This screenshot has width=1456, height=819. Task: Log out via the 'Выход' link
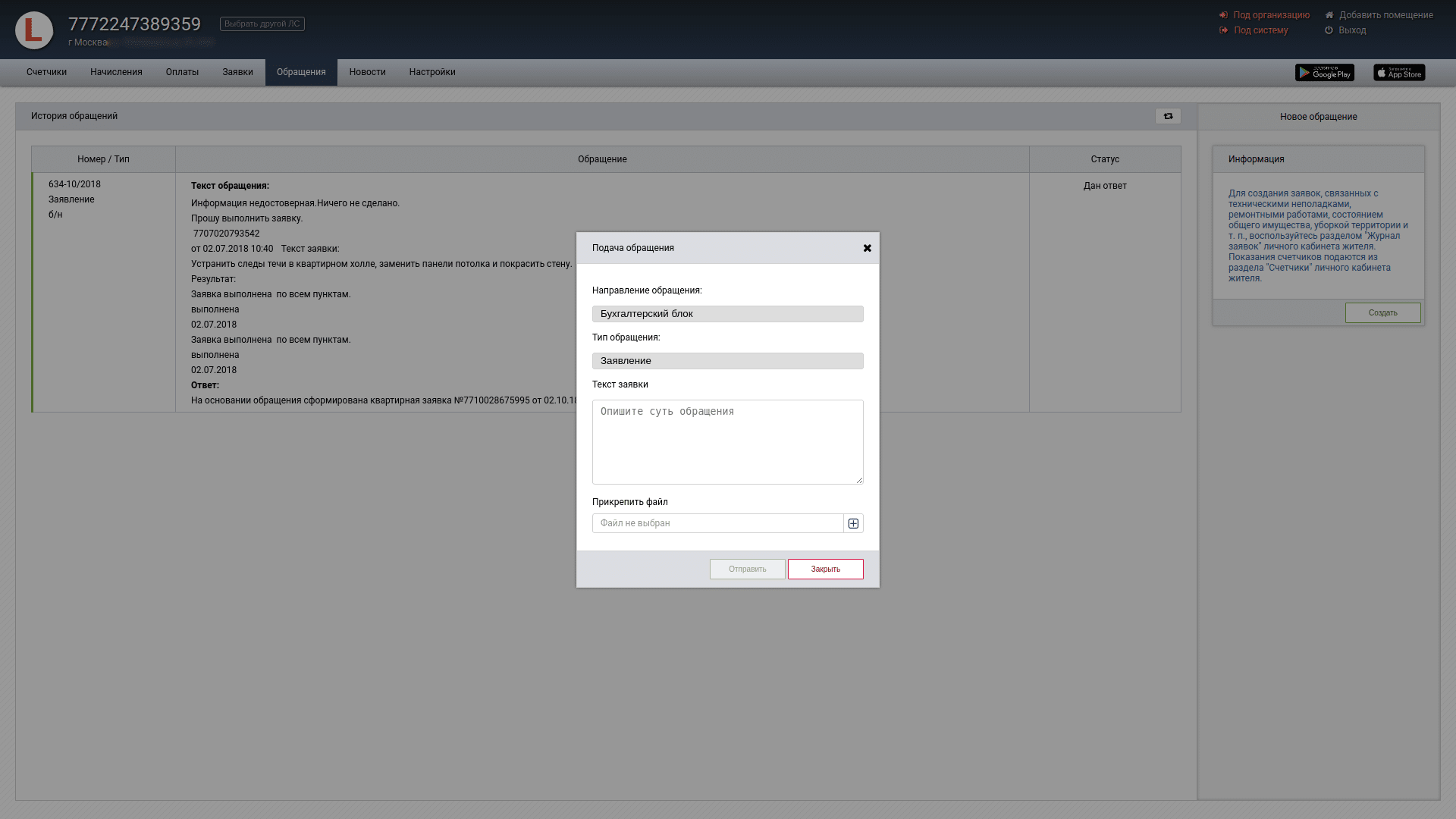click(1351, 30)
